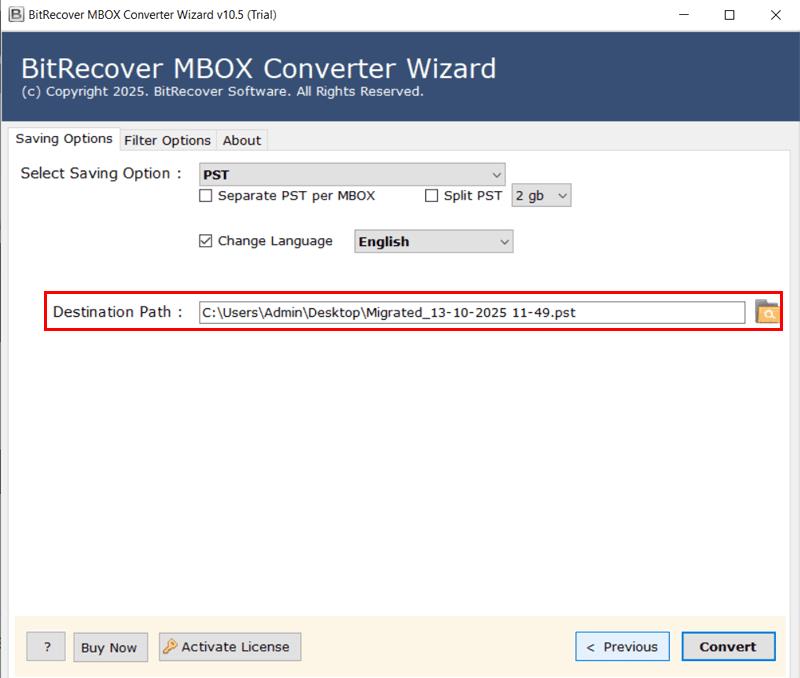800x678 pixels.
Task: Expand the Select Saving Option PST dropdown
Action: pyautogui.click(x=352, y=174)
